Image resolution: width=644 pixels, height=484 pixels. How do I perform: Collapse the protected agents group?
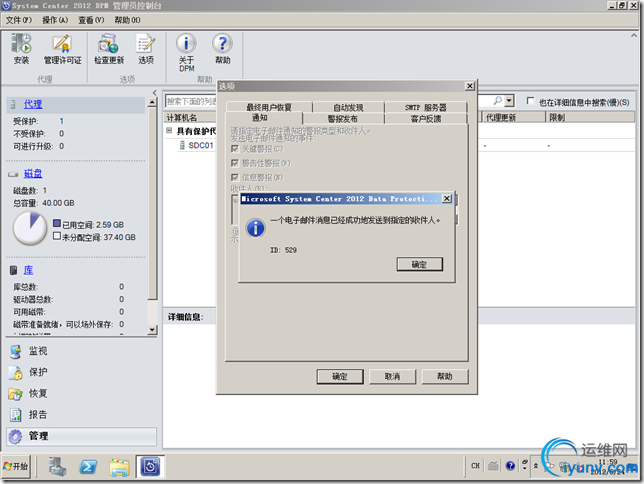click(x=169, y=131)
